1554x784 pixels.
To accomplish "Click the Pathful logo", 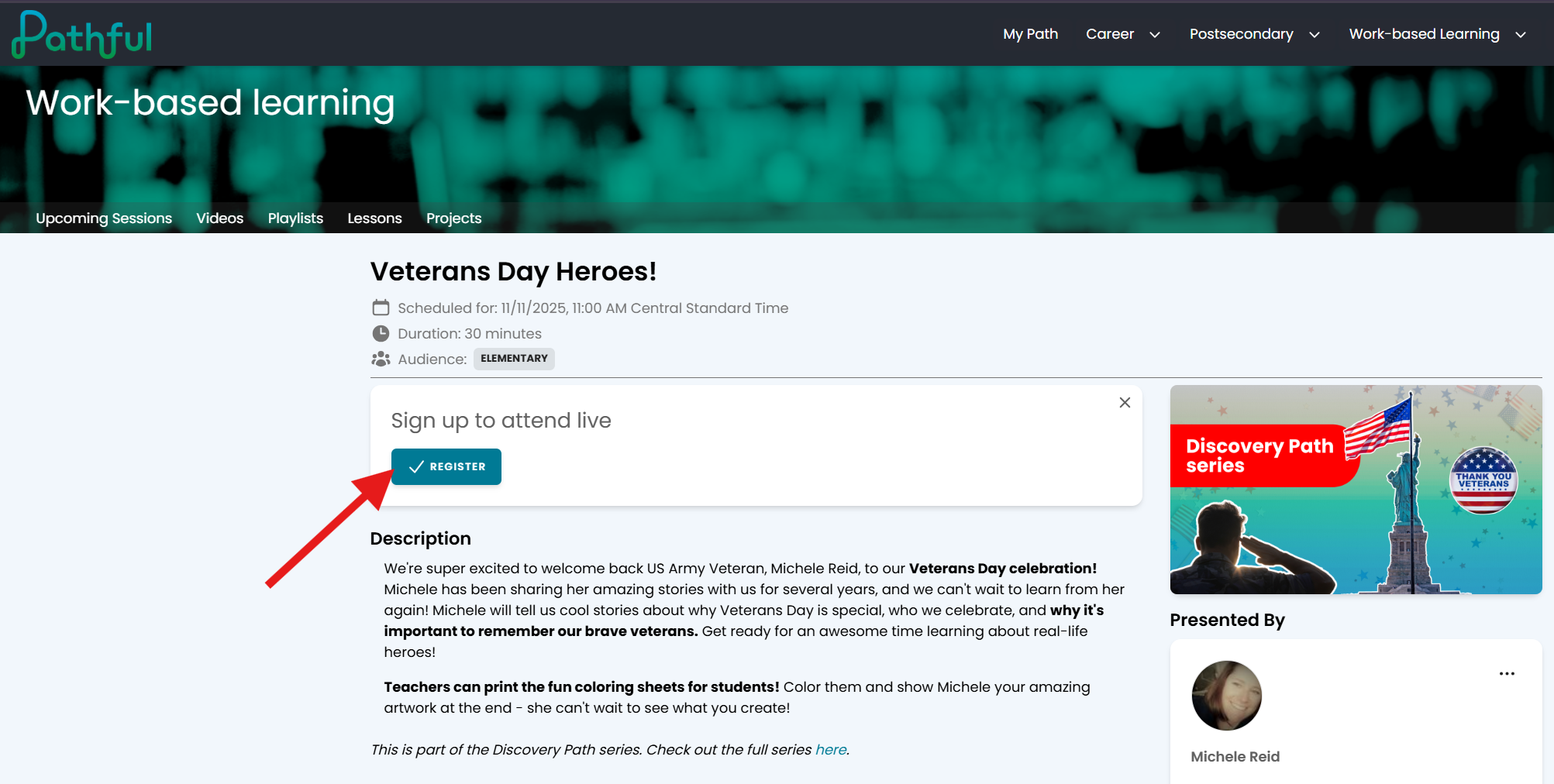I will coord(82,34).
